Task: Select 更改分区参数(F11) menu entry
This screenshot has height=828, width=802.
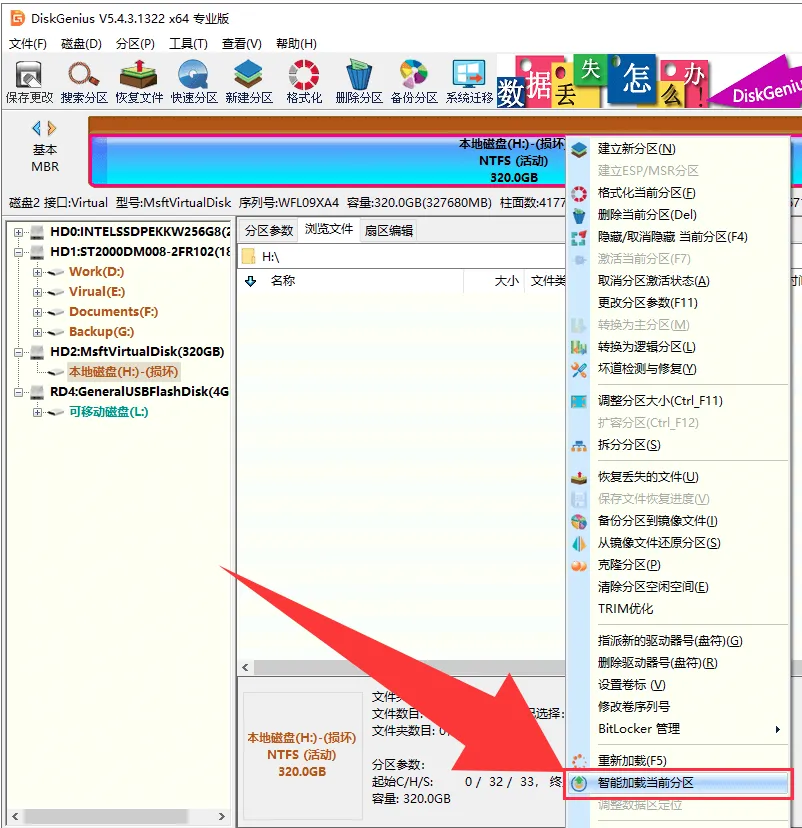Action: 678,303
